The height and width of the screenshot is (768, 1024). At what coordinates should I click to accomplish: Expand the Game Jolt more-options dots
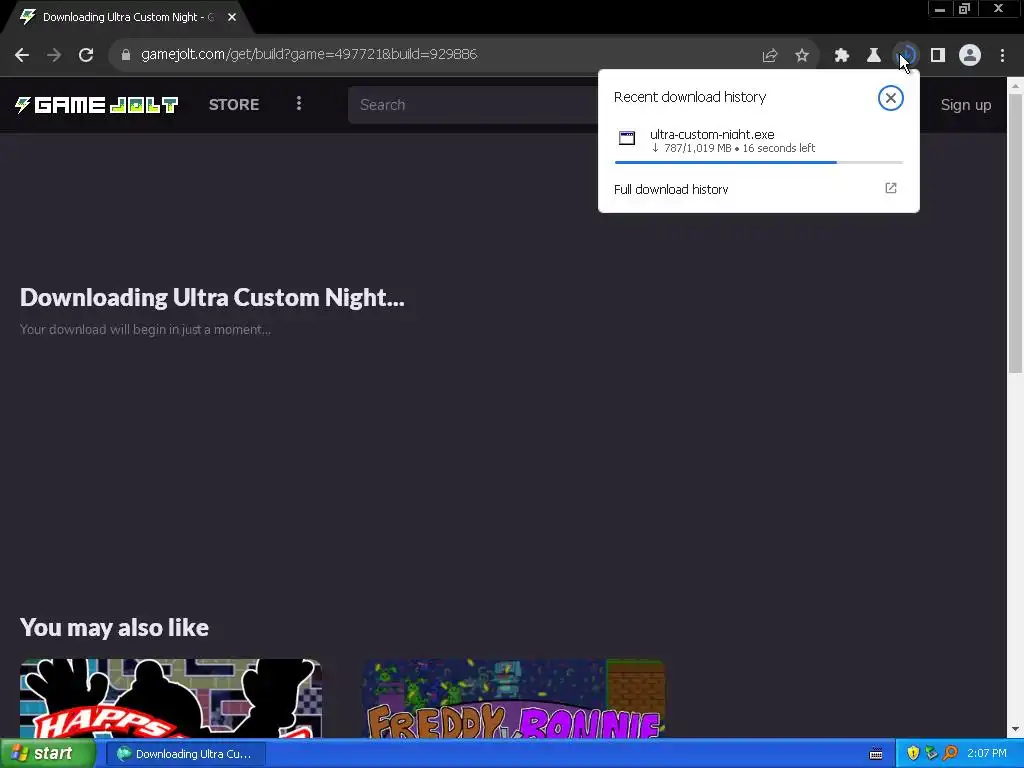click(x=298, y=104)
